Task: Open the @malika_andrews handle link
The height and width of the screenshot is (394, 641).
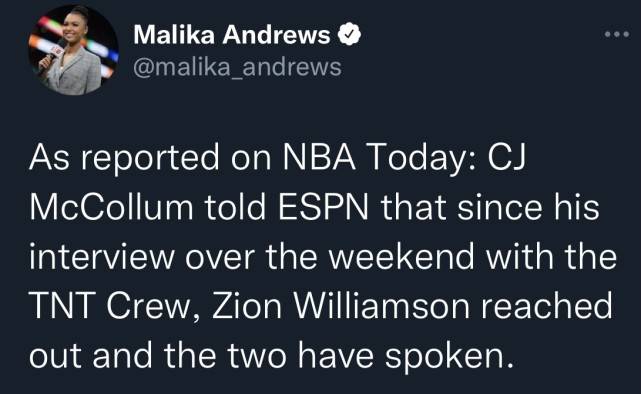Action: point(237,67)
